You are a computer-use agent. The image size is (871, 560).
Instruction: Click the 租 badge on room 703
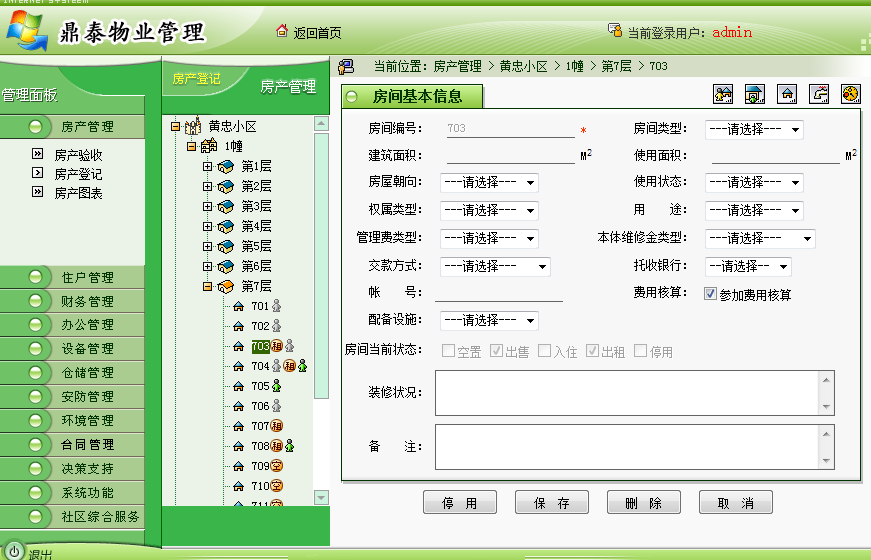pos(277,346)
